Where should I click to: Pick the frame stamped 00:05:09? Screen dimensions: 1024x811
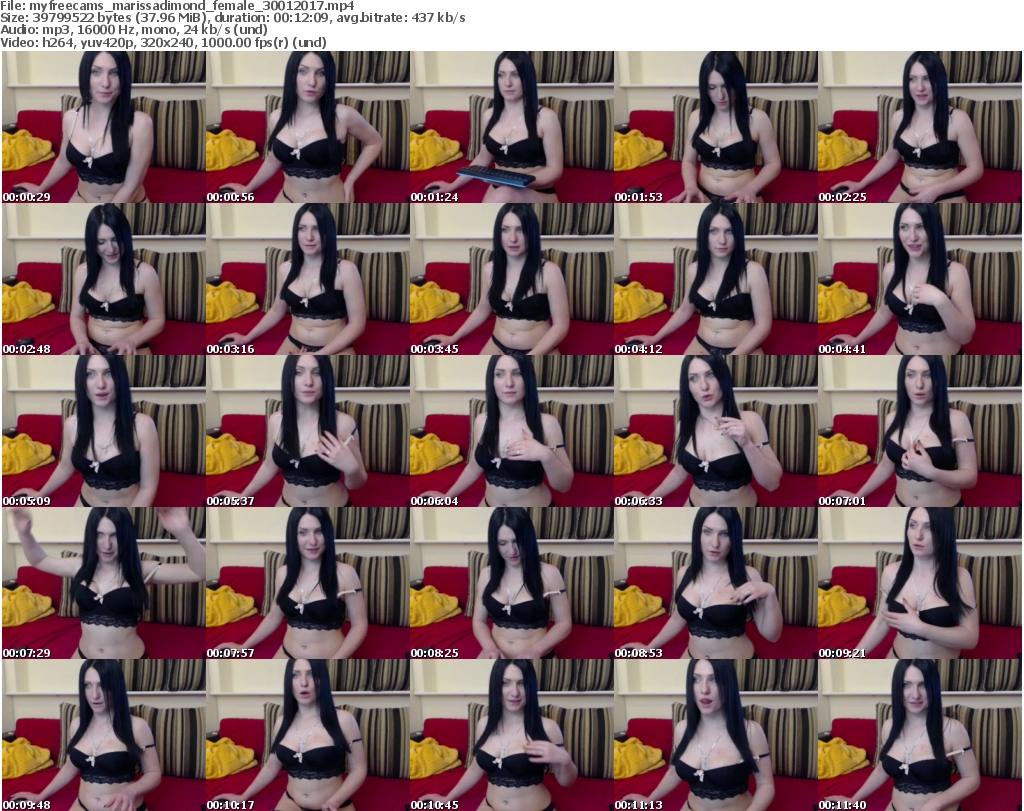click(104, 432)
